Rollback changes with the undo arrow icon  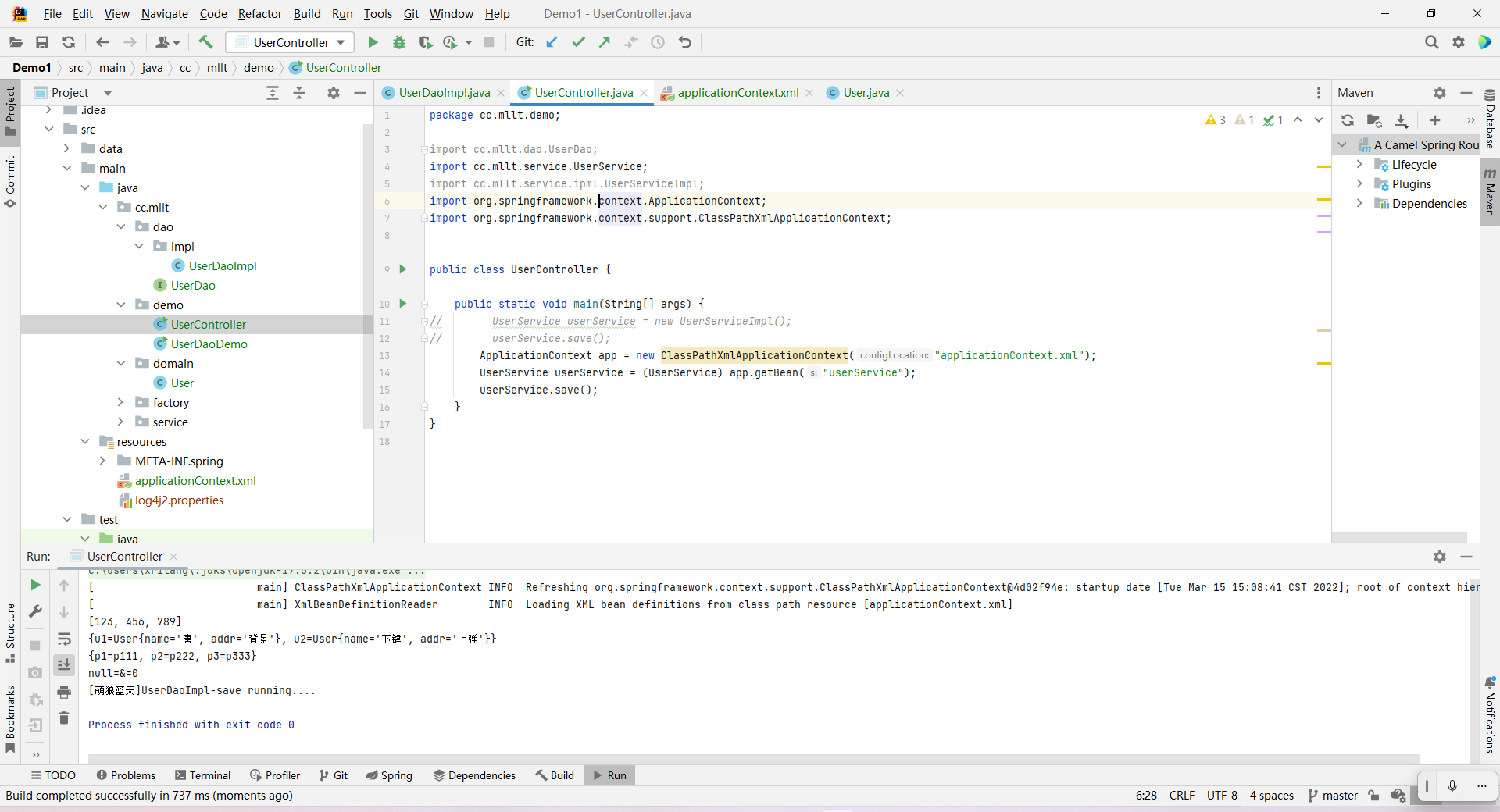685,42
